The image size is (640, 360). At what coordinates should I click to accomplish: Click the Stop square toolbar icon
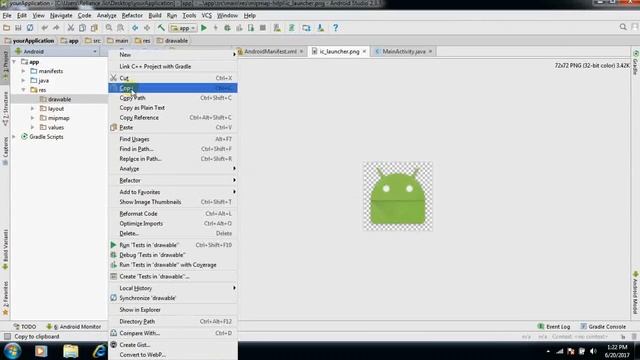tap(263, 28)
